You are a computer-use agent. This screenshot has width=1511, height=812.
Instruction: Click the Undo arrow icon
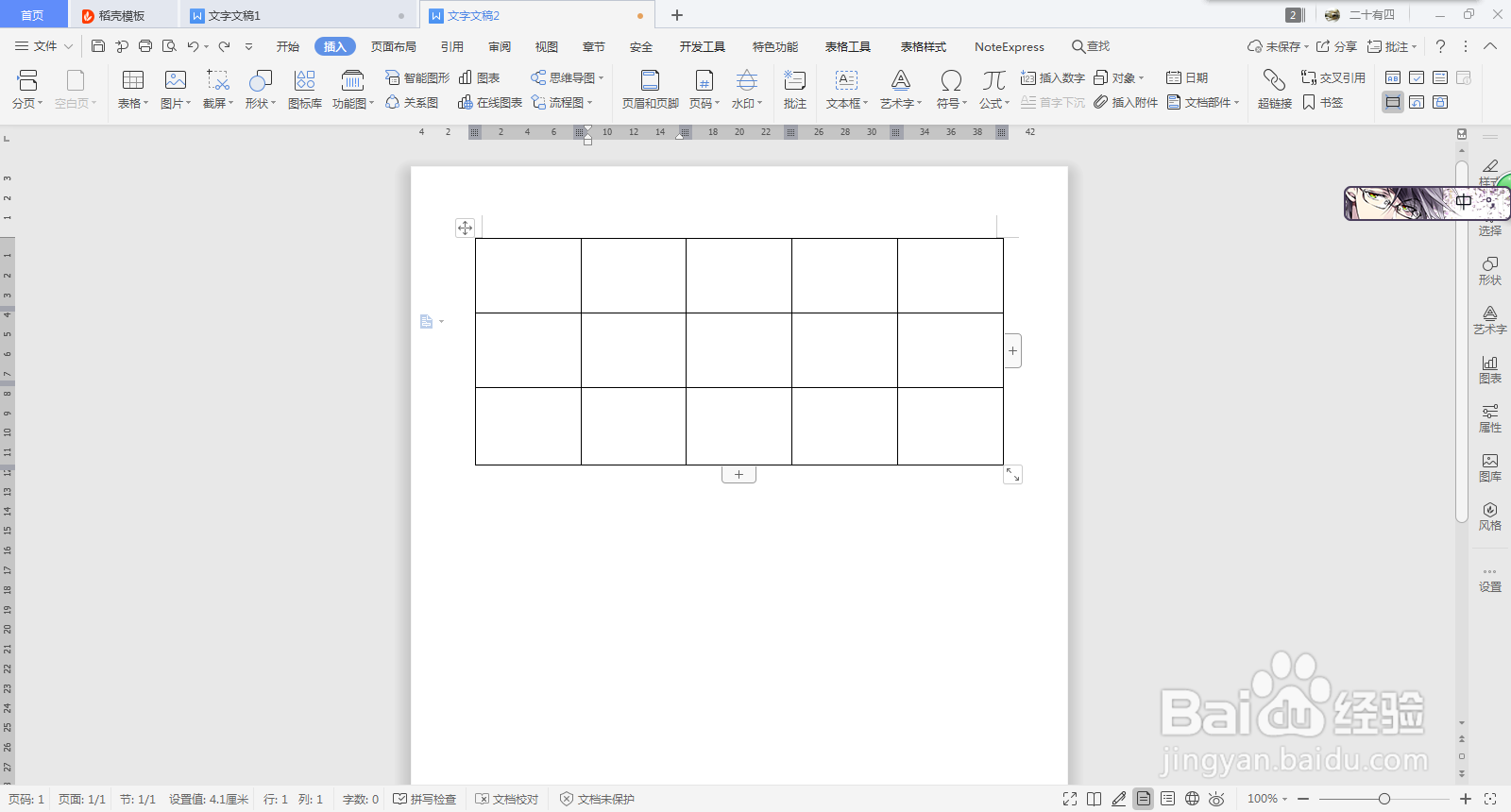pos(193,46)
